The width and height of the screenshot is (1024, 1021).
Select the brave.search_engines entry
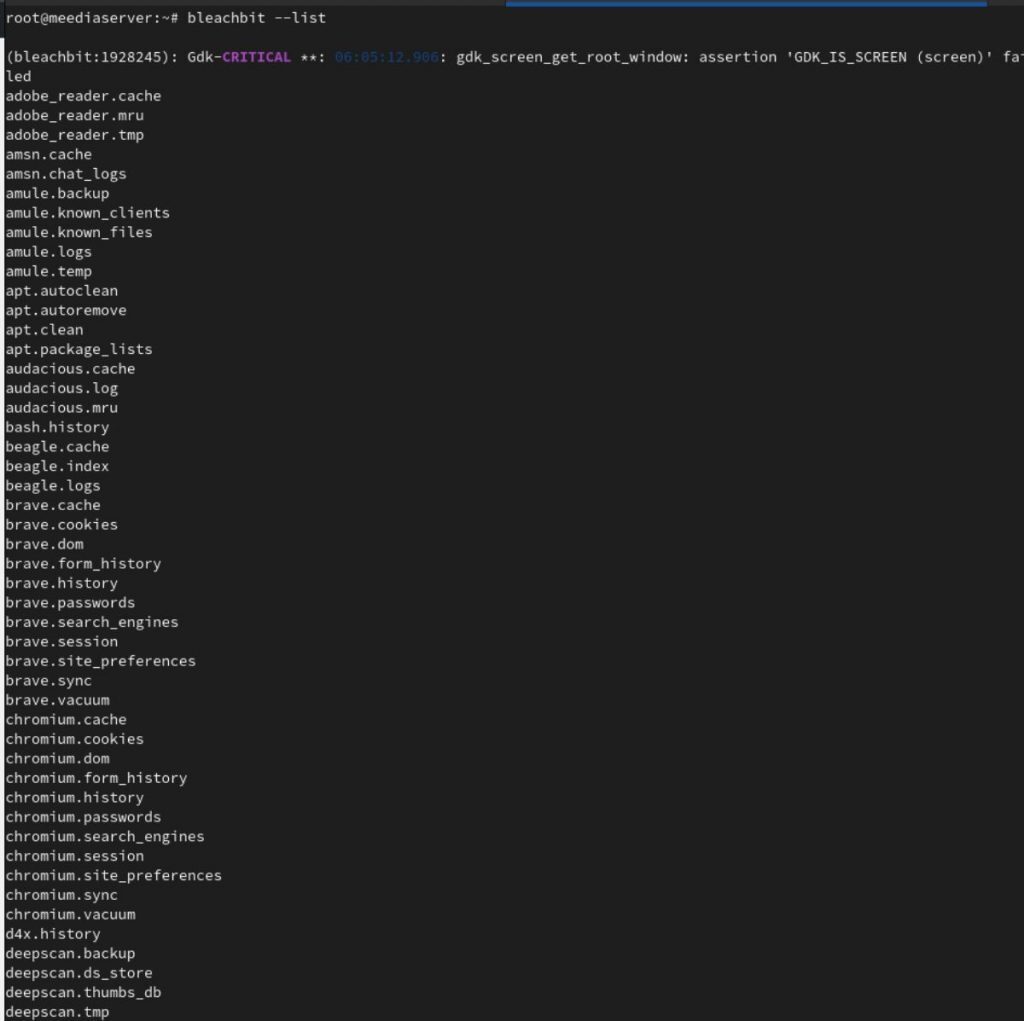[91, 621]
